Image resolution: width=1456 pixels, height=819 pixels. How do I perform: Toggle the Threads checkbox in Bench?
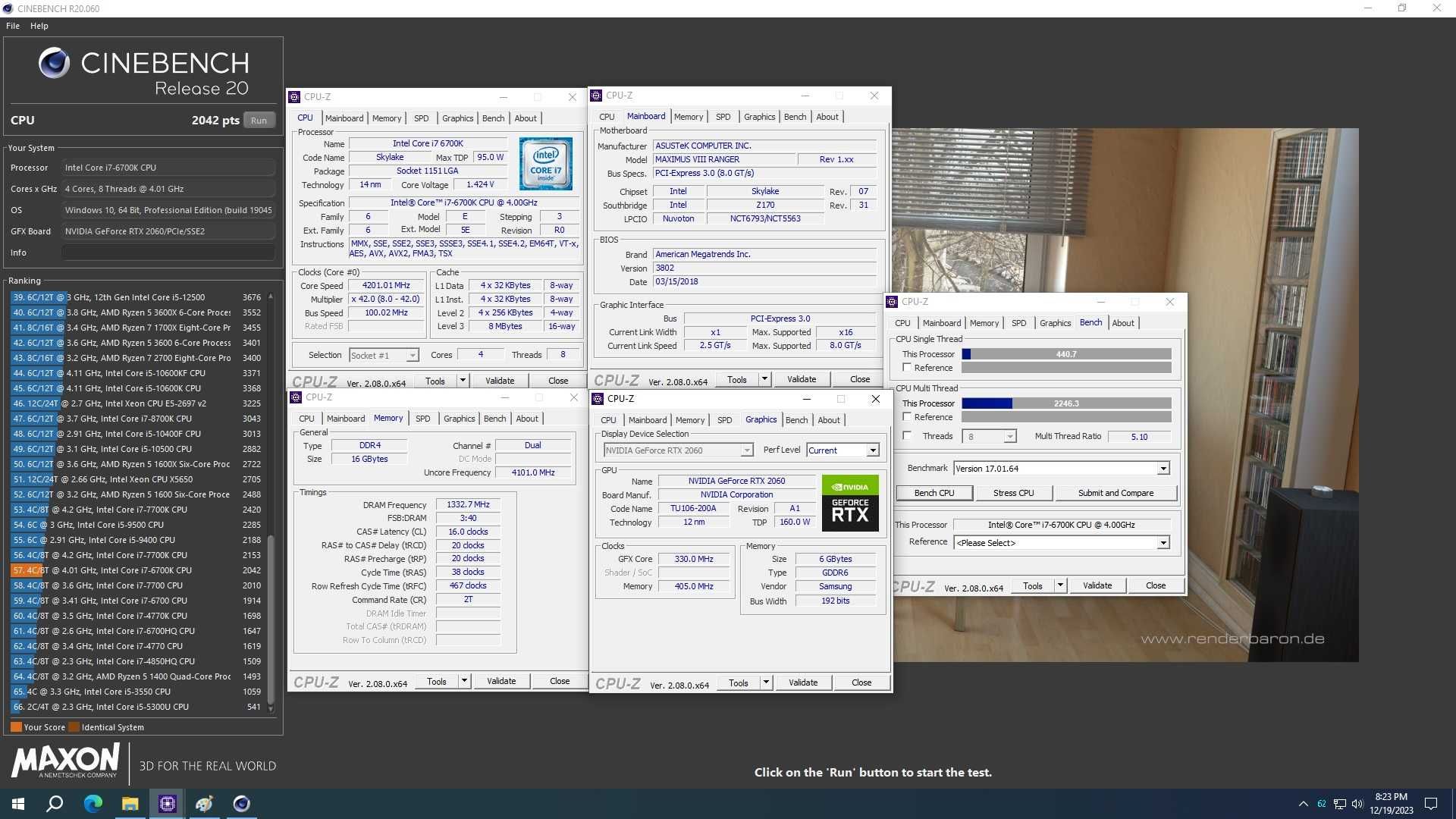(x=907, y=436)
